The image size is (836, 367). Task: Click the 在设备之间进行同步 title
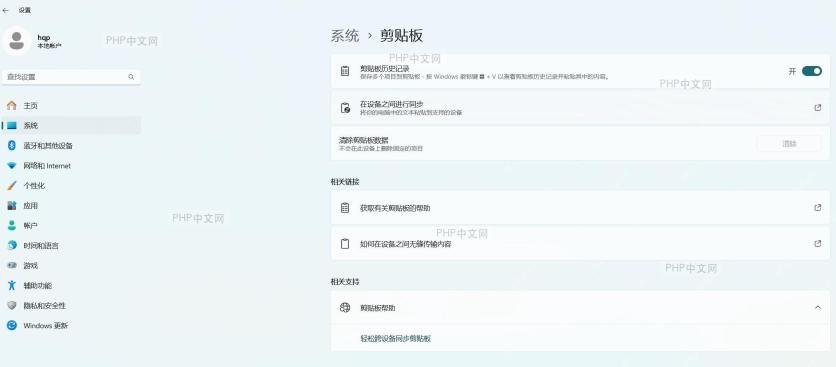tap(391, 104)
